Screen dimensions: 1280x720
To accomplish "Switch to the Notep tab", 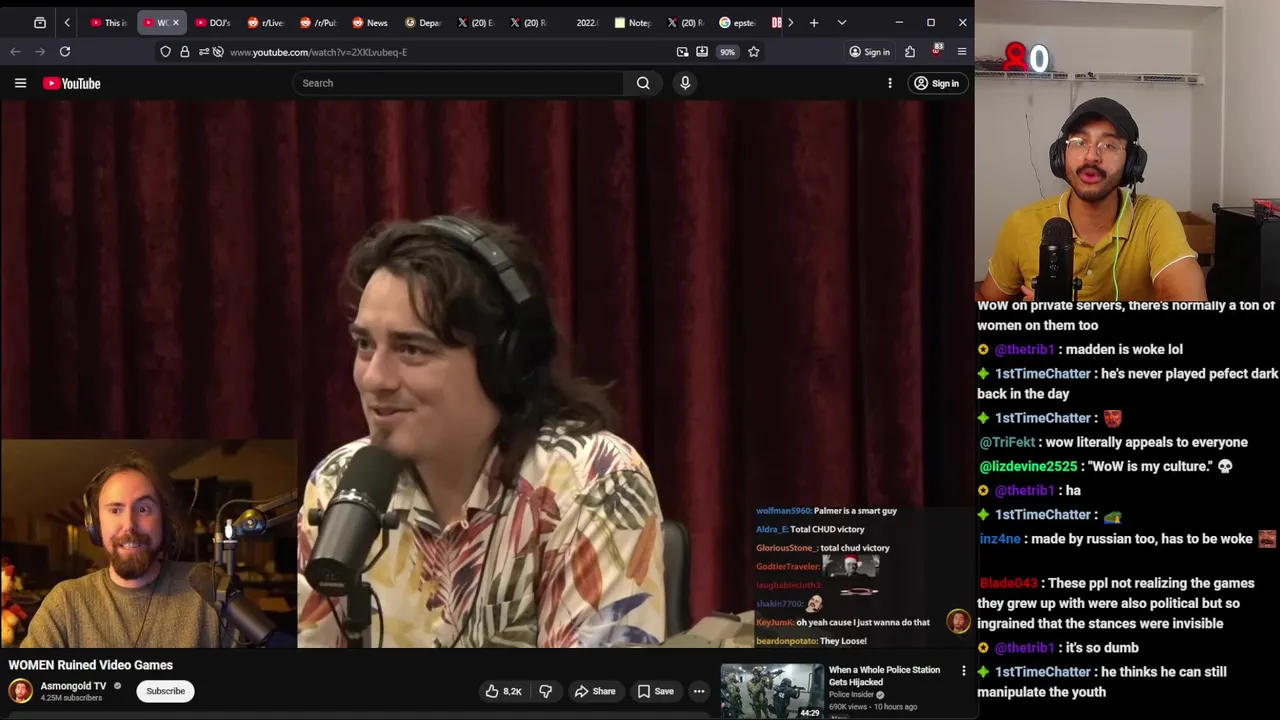I will (633, 22).
